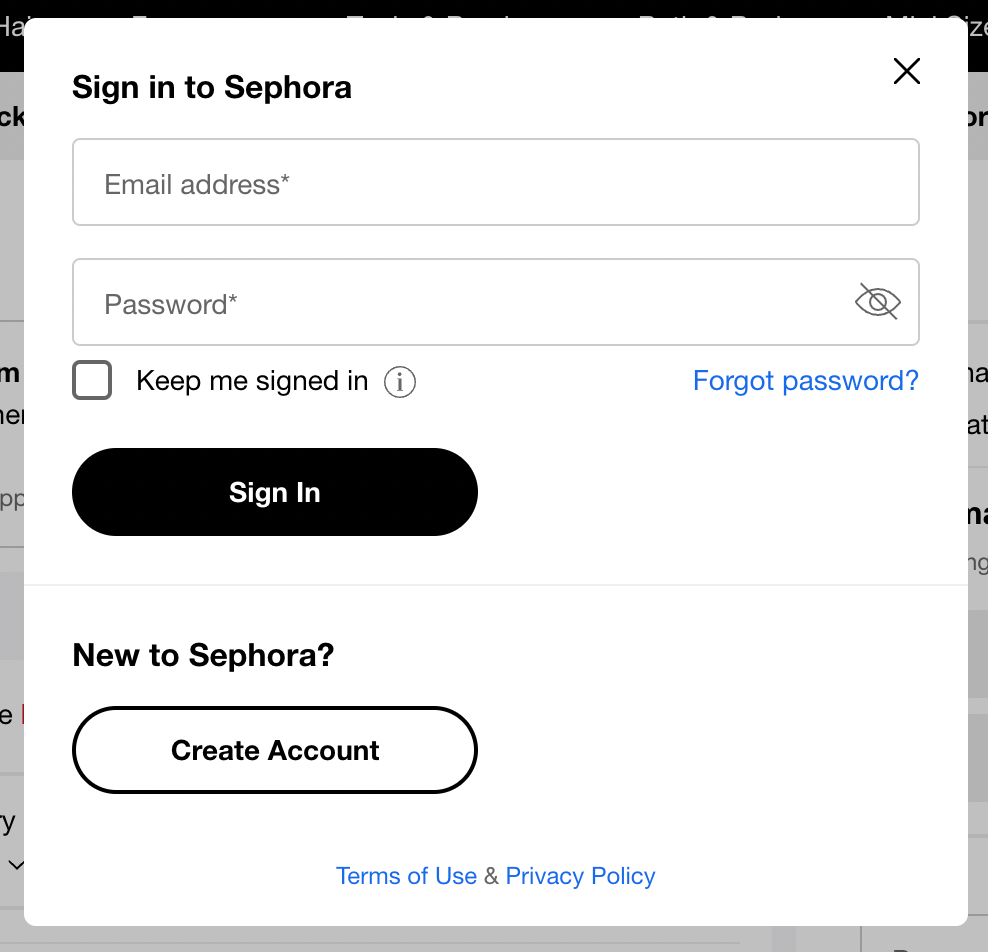Screen dimensions: 988x952
Task: Open the Forgot password? link
Action: pyautogui.click(x=805, y=381)
